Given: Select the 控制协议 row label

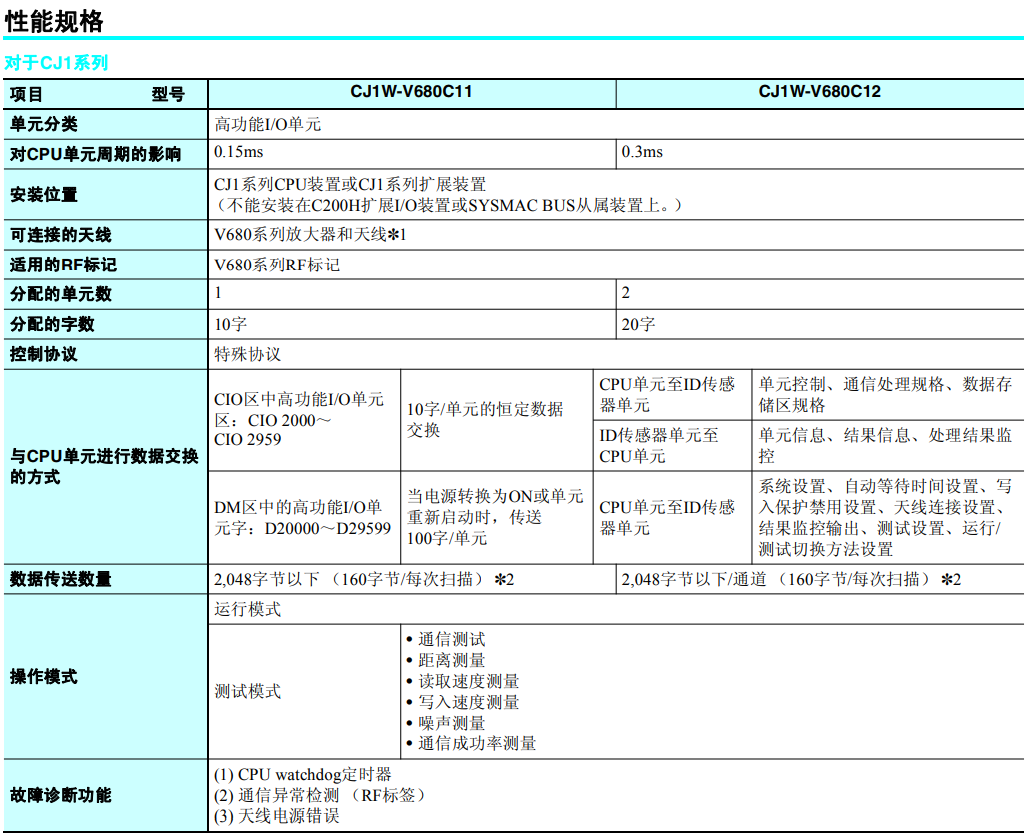Looking at the screenshot, I should pyautogui.click(x=43, y=354).
